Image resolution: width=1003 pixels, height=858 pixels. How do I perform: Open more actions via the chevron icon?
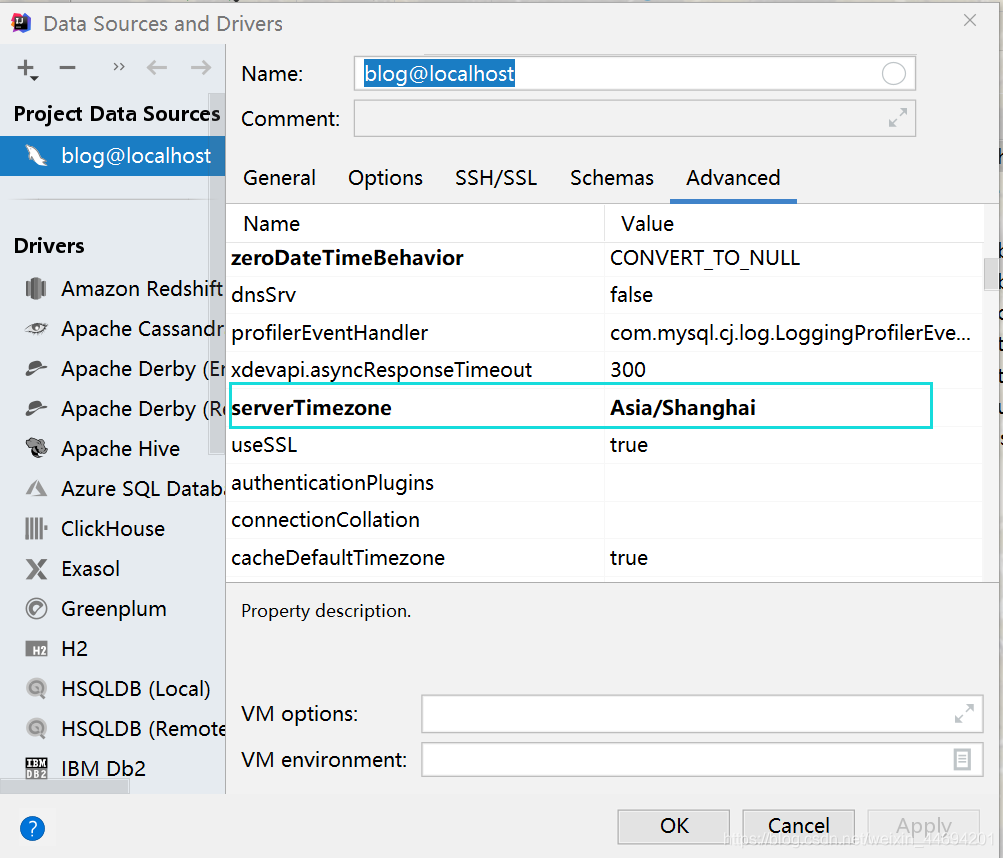coord(118,68)
